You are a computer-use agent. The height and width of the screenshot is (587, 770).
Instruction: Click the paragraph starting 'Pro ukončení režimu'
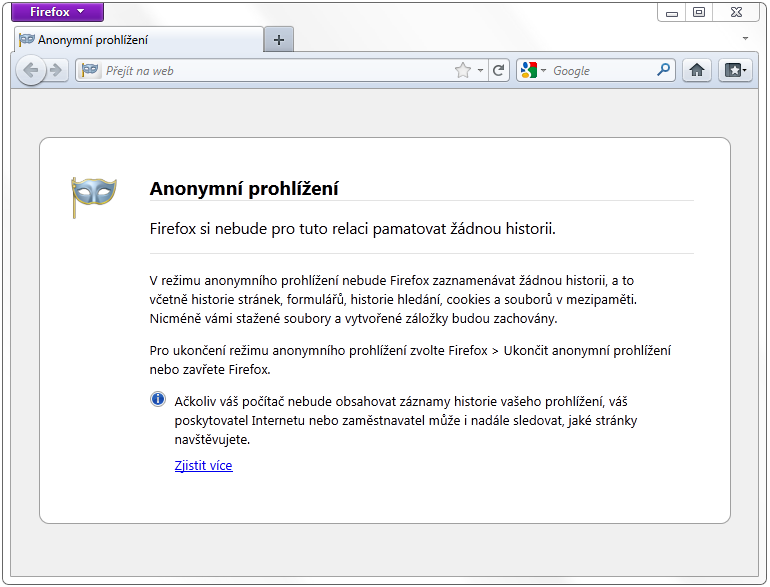(410, 360)
